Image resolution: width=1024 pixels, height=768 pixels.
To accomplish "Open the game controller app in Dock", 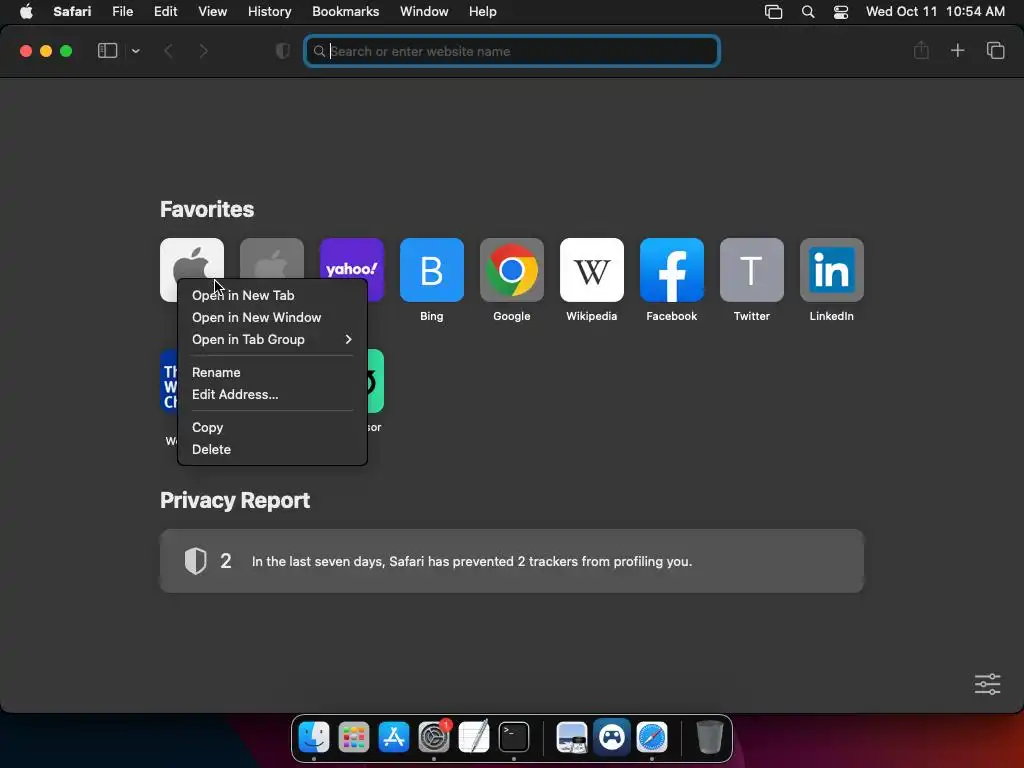I will 612,737.
